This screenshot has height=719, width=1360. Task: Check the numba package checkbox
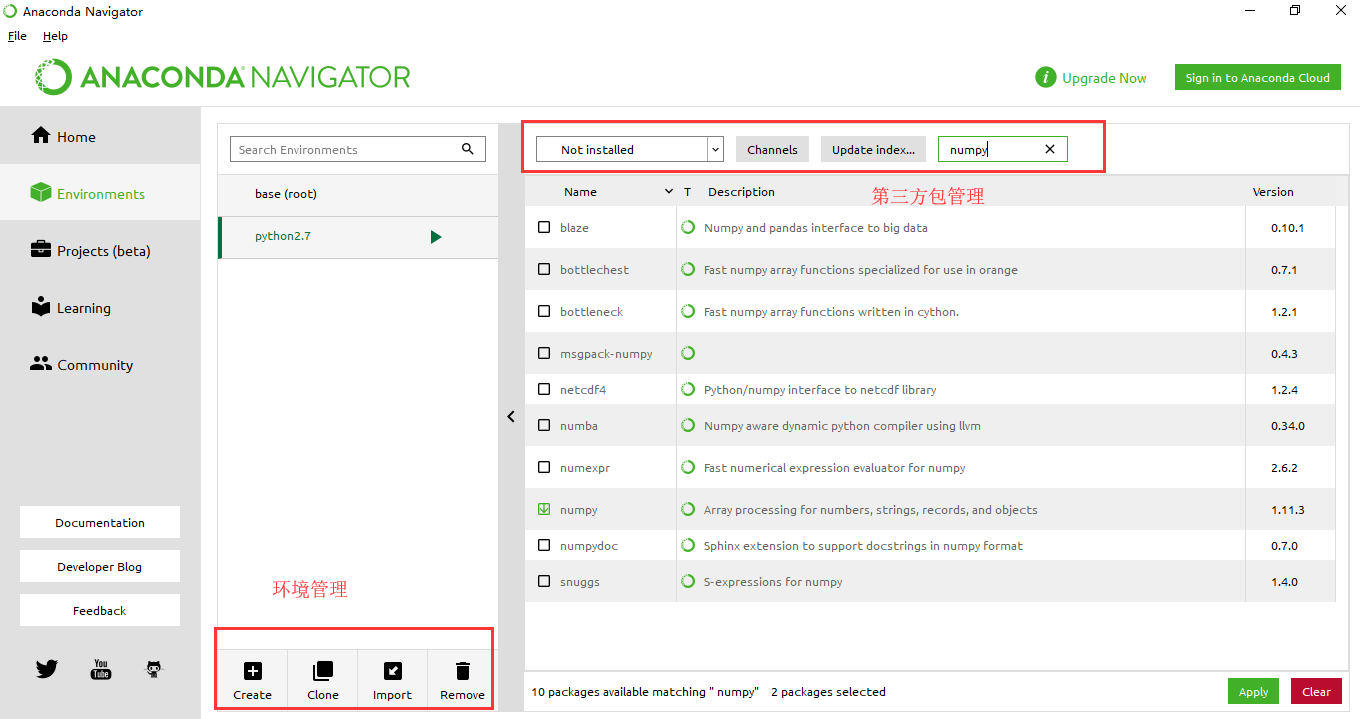tap(544, 425)
